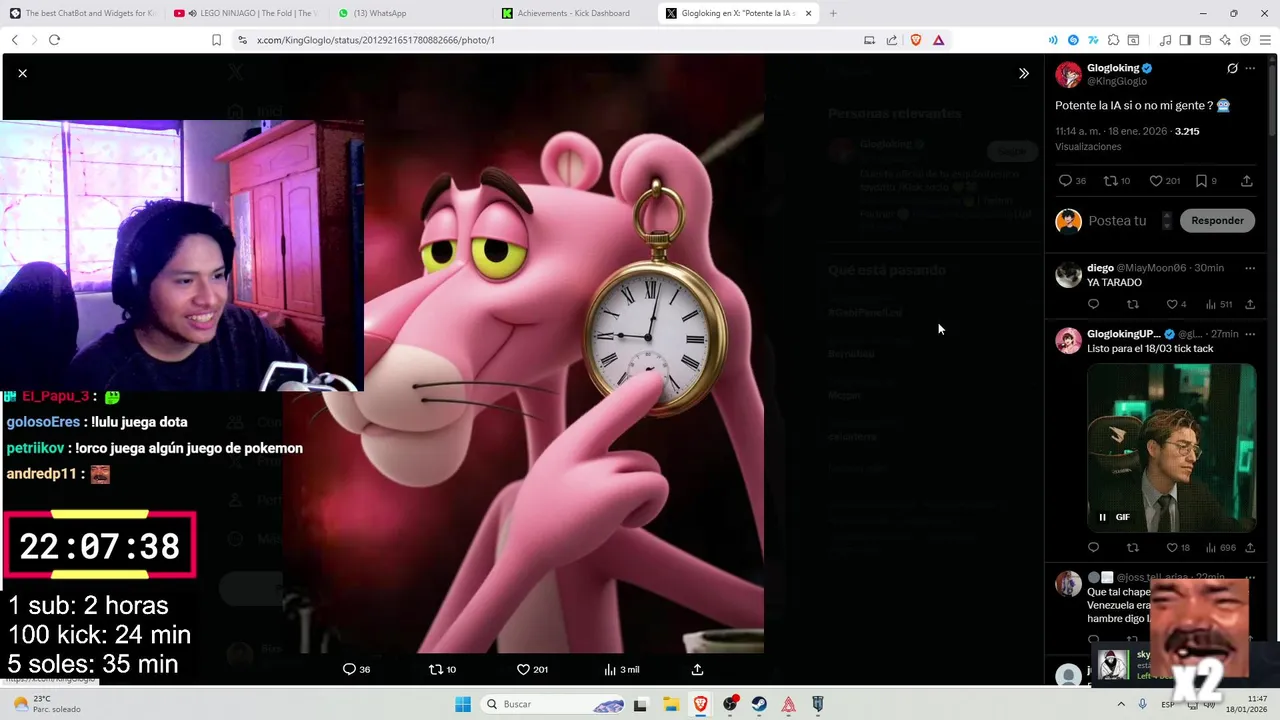Image resolution: width=1280 pixels, height=720 pixels.
Task: Open Glogloking's avatar in the sidebar
Action: [x=1069, y=74]
